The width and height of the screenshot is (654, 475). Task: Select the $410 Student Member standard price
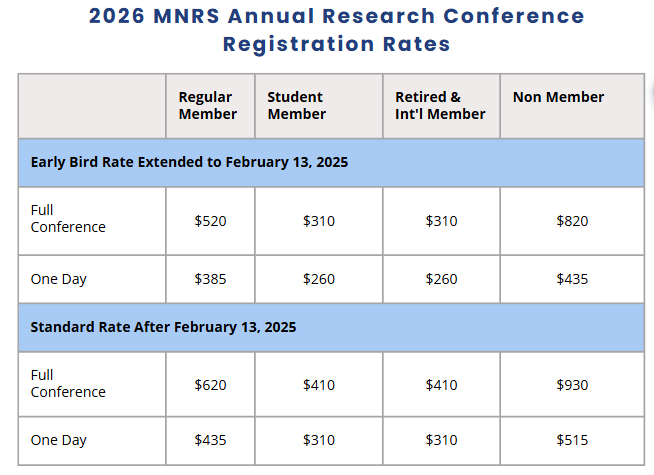[x=319, y=385]
